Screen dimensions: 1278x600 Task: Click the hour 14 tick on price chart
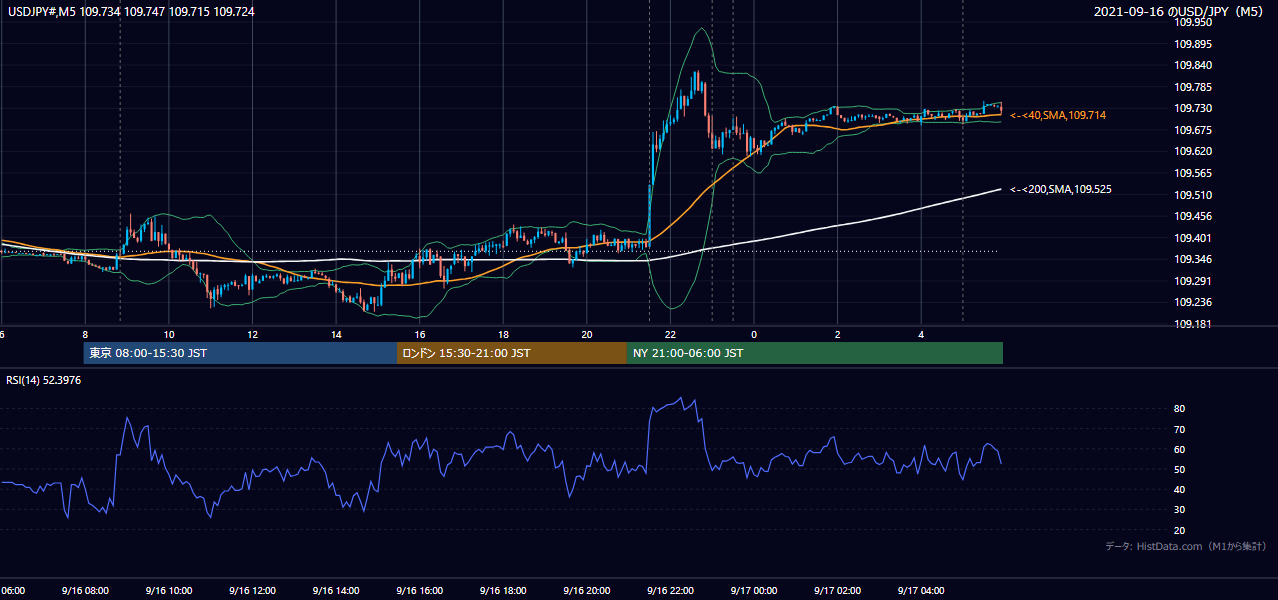coord(336,335)
